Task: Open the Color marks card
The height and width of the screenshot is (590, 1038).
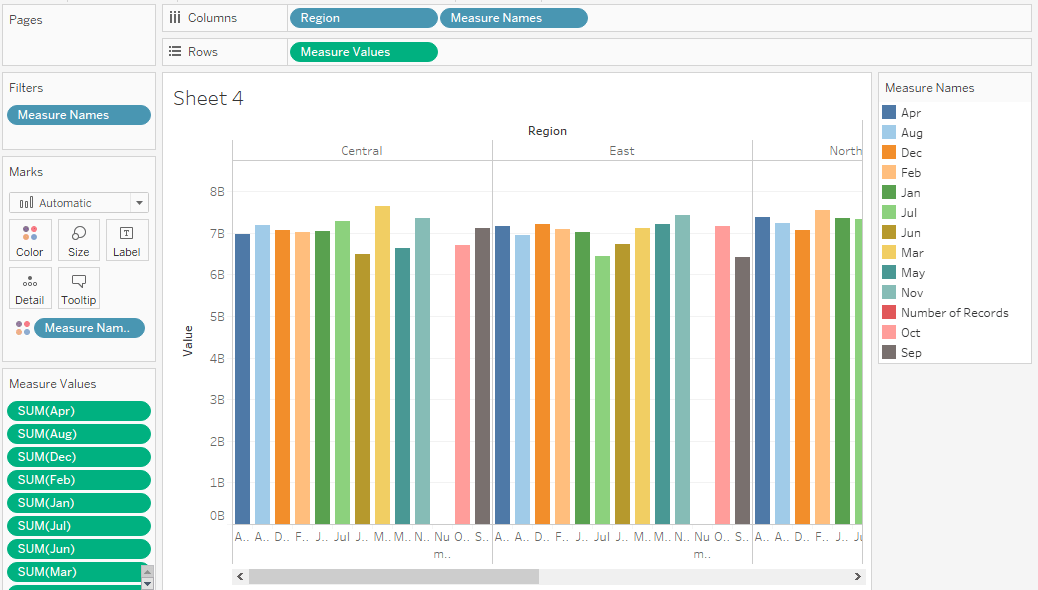Action: coord(30,239)
